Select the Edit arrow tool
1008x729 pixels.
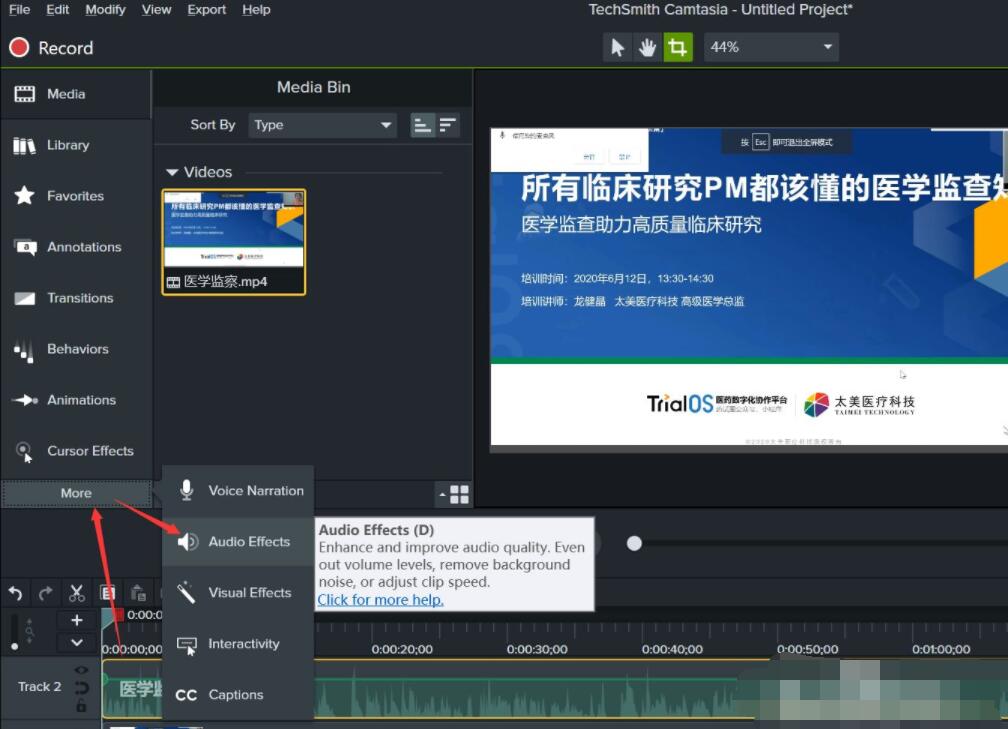[617, 46]
